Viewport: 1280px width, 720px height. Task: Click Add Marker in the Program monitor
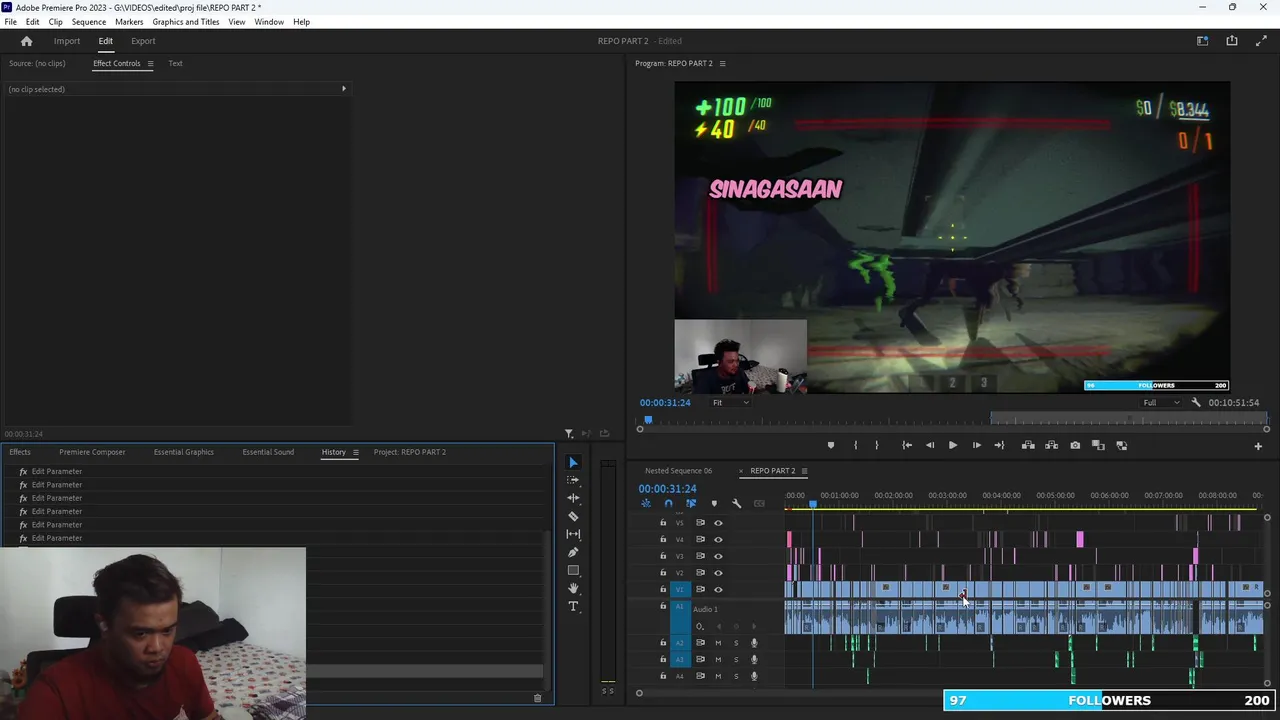pos(830,445)
